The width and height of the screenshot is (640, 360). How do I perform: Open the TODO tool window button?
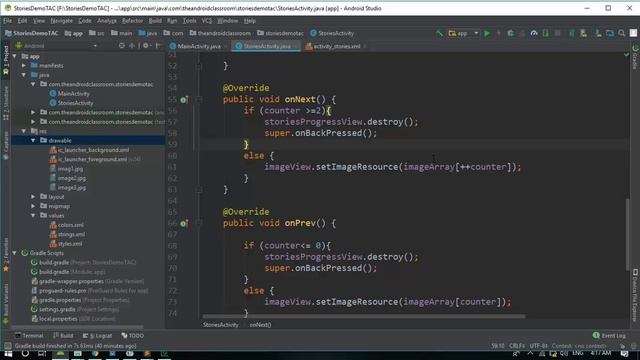[x=133, y=336]
